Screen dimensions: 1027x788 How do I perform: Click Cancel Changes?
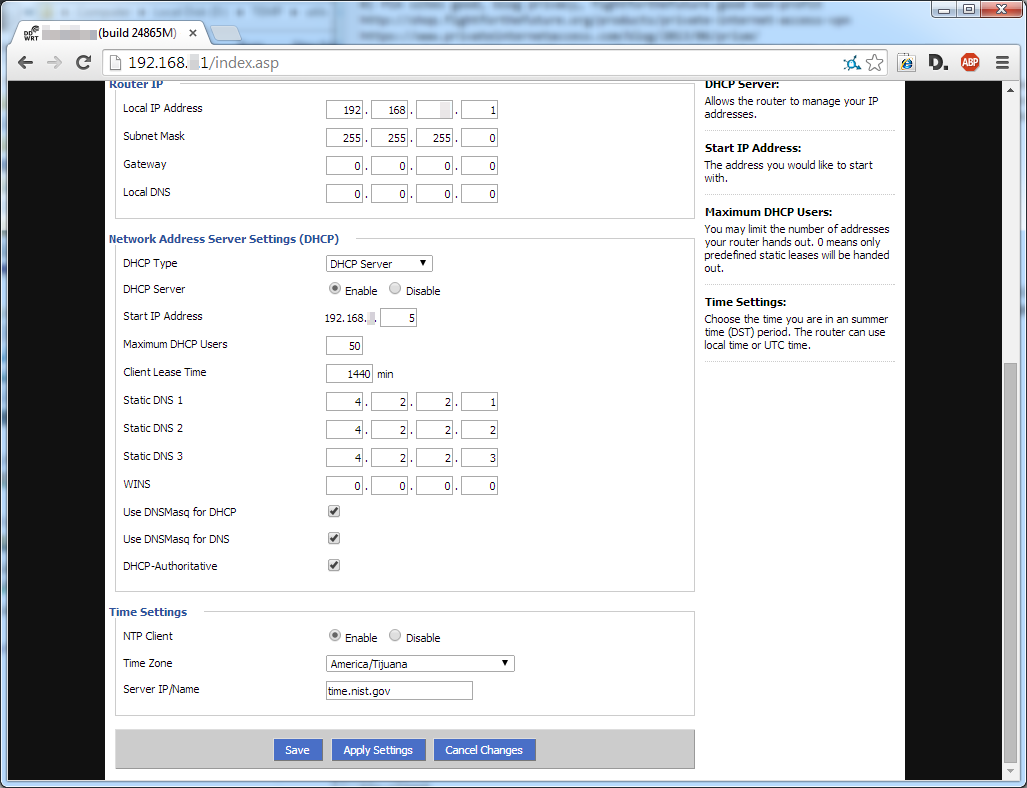click(484, 749)
